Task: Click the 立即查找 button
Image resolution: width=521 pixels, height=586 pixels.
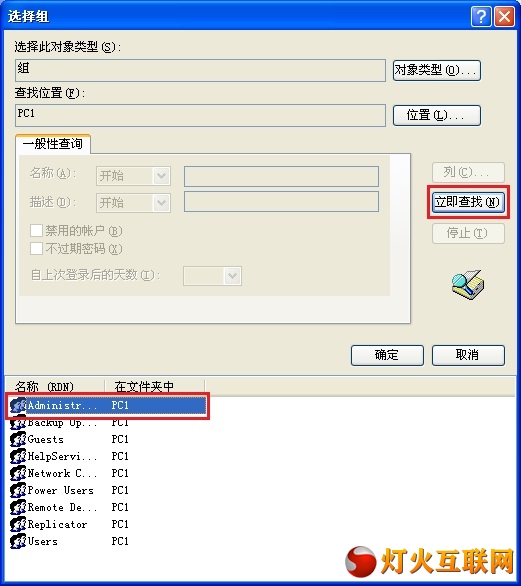Action: (x=468, y=202)
